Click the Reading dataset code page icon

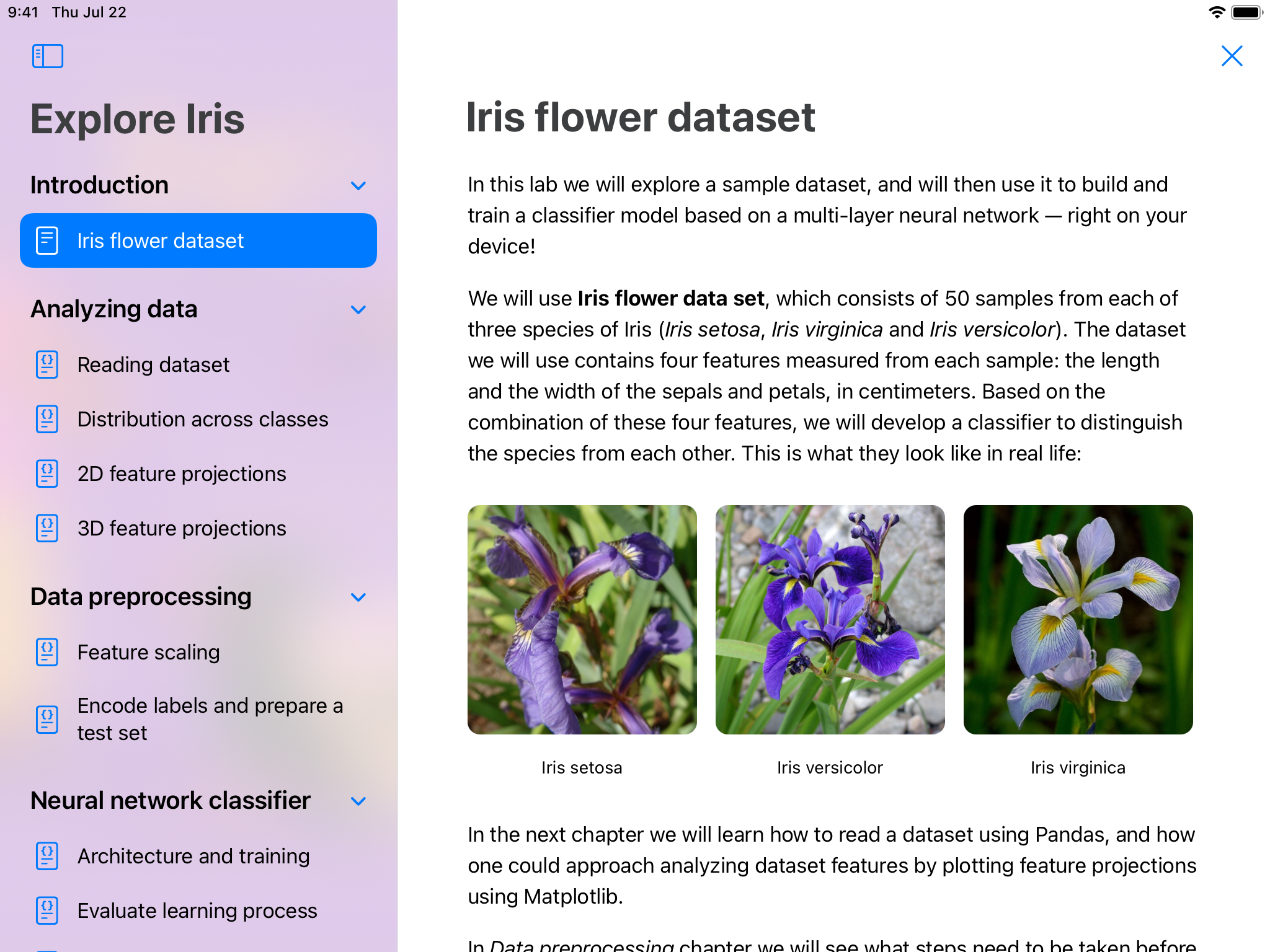coord(47,364)
